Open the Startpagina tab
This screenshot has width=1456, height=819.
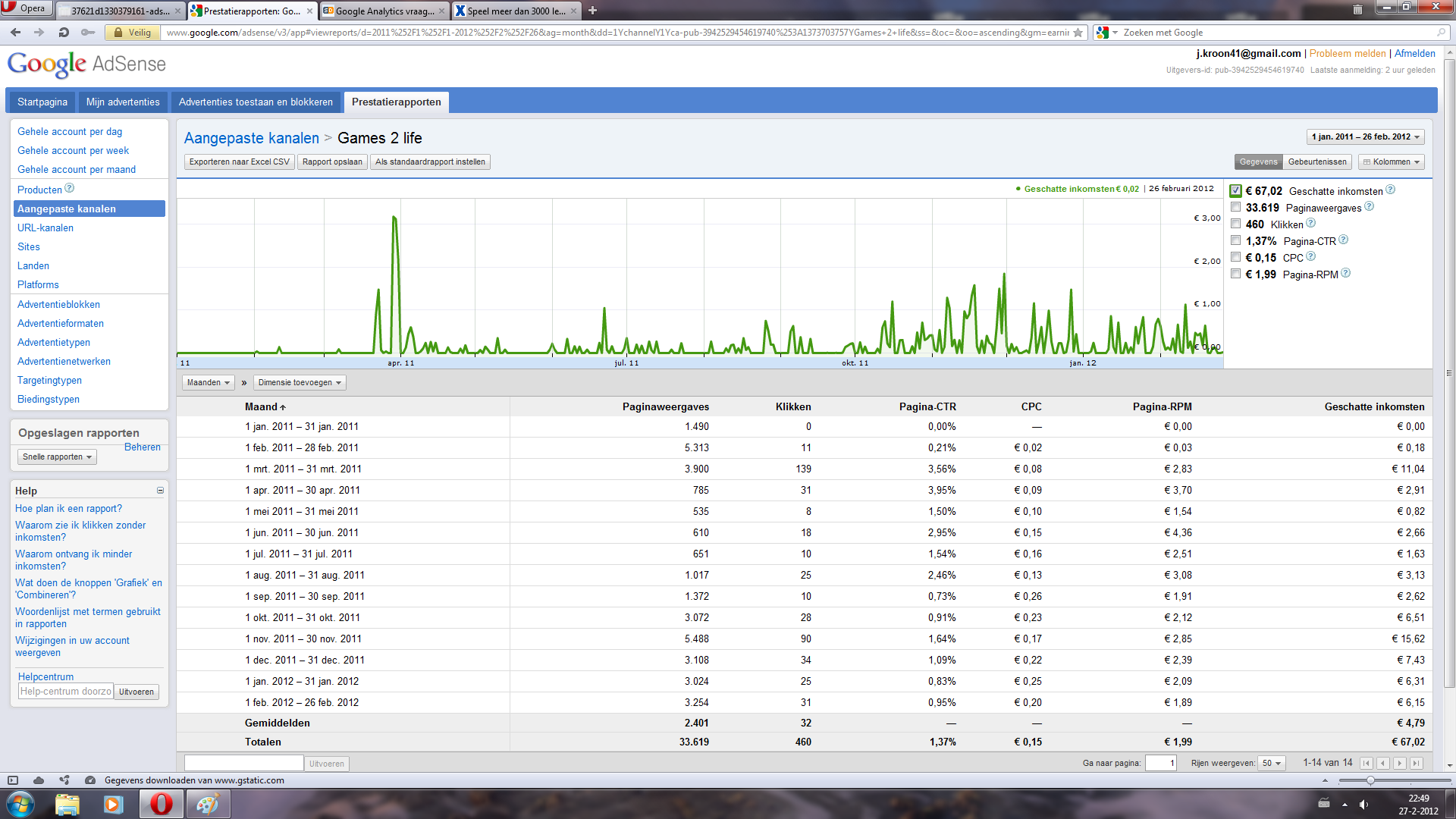tap(42, 102)
